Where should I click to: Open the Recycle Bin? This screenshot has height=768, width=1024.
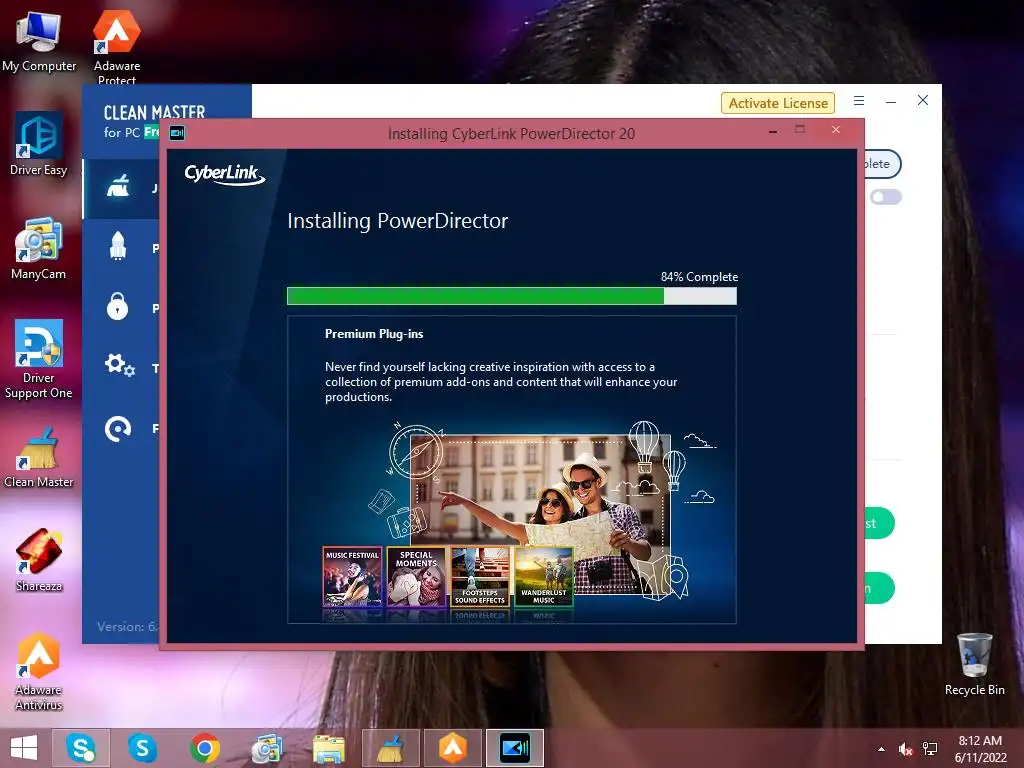point(974,664)
